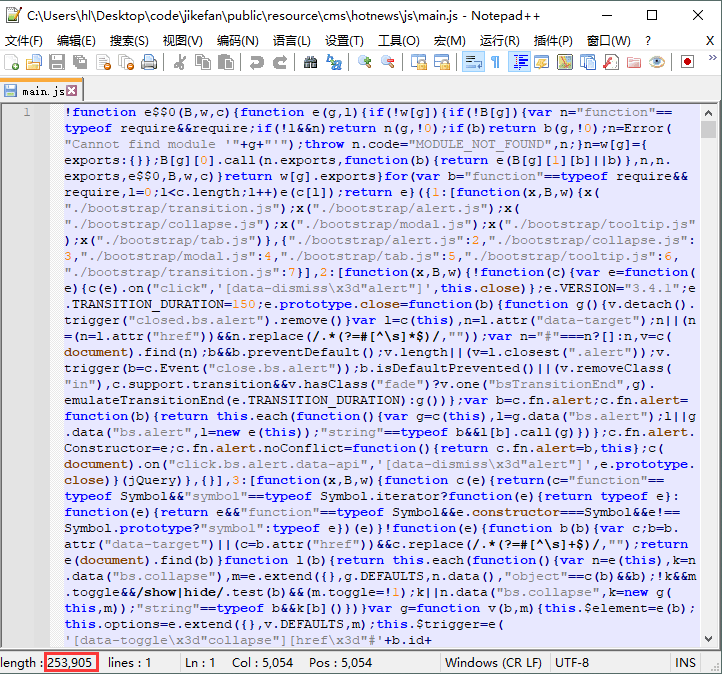722x674 pixels.
Task: Click line number 1 in the margin
Action: point(27,112)
